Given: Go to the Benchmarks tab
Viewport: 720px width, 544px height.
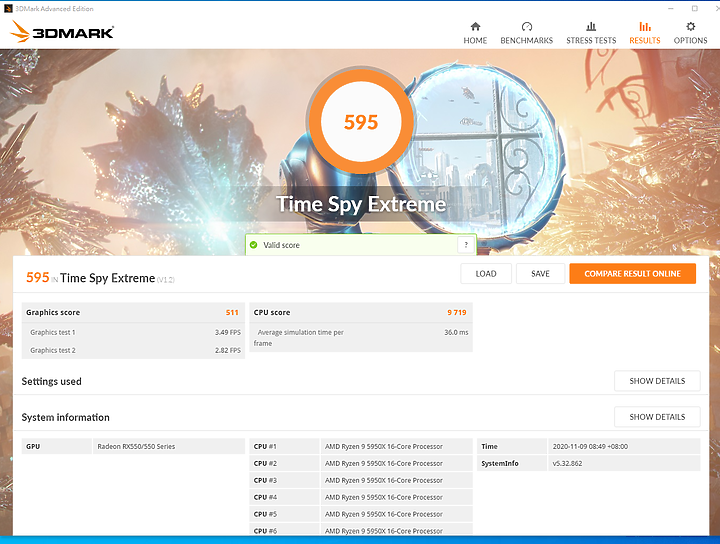Looking at the screenshot, I should point(527,33).
